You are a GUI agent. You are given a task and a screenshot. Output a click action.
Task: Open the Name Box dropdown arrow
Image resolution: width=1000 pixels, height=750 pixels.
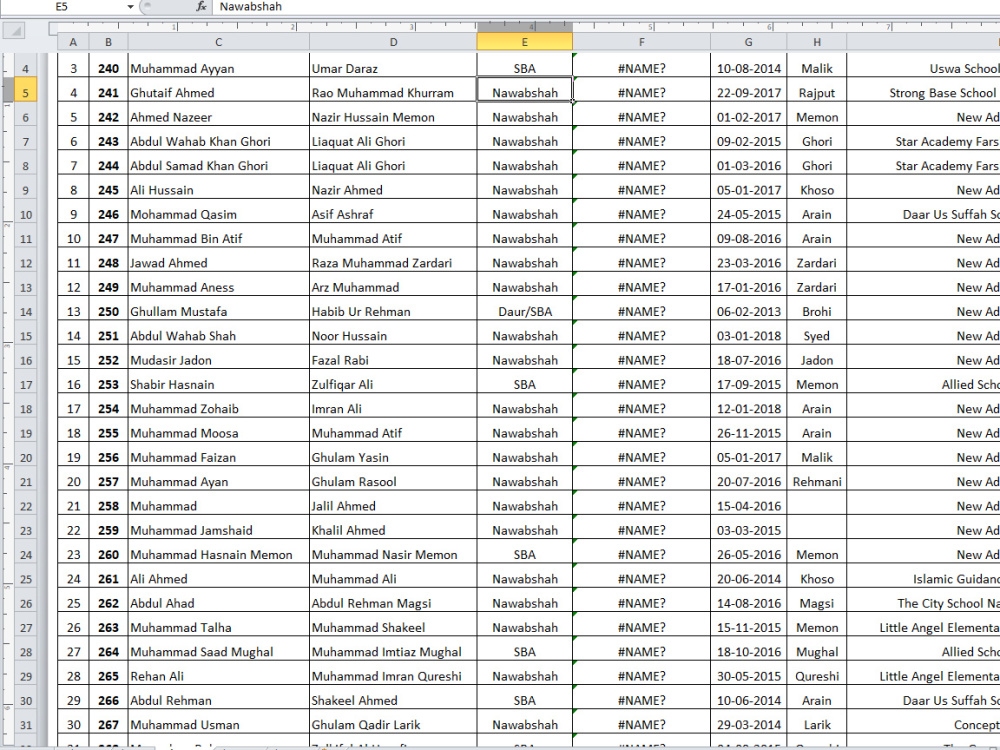pos(130,6)
